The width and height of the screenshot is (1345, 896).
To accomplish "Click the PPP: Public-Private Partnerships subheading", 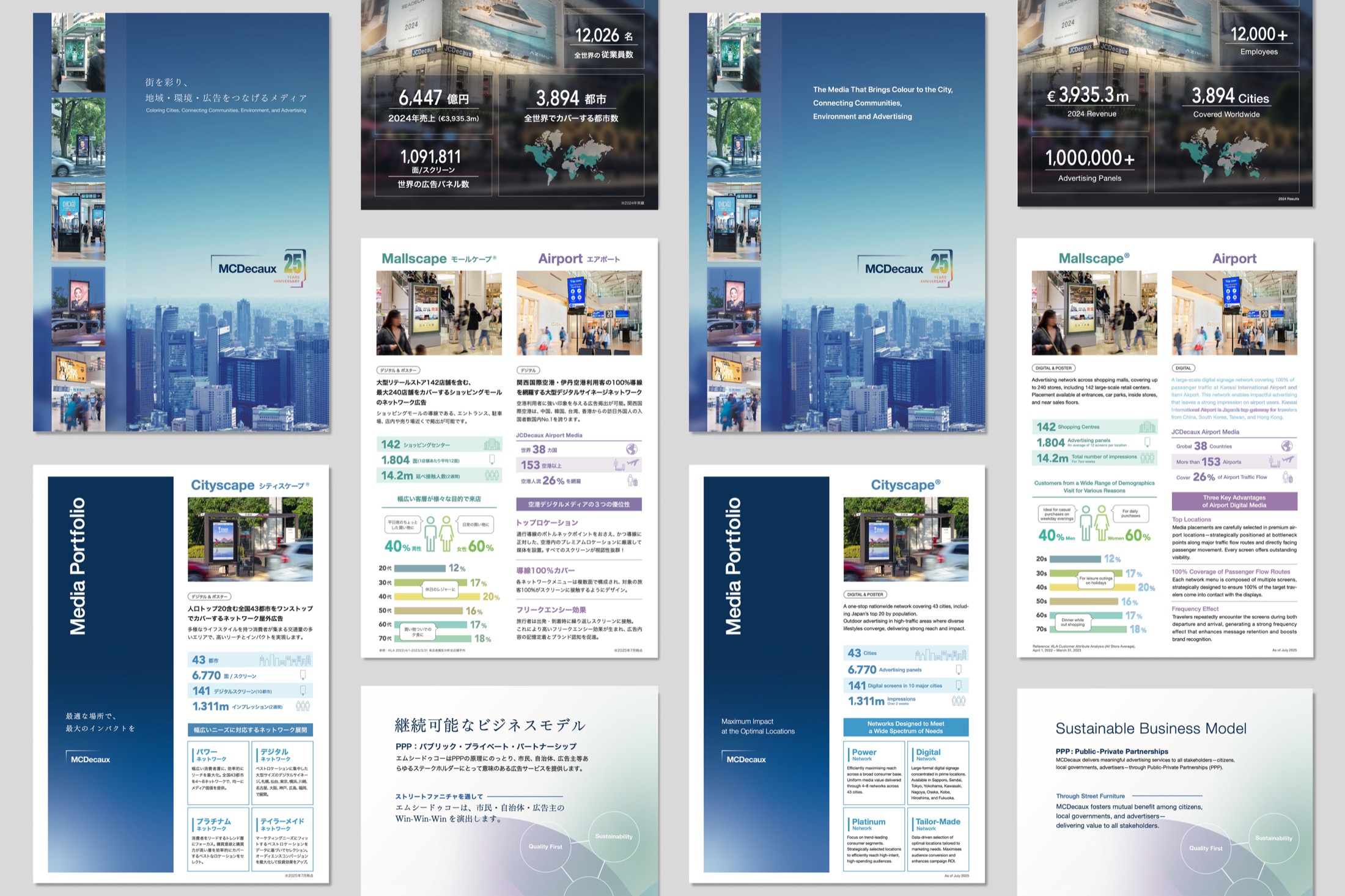I will pyautogui.click(x=1111, y=752).
